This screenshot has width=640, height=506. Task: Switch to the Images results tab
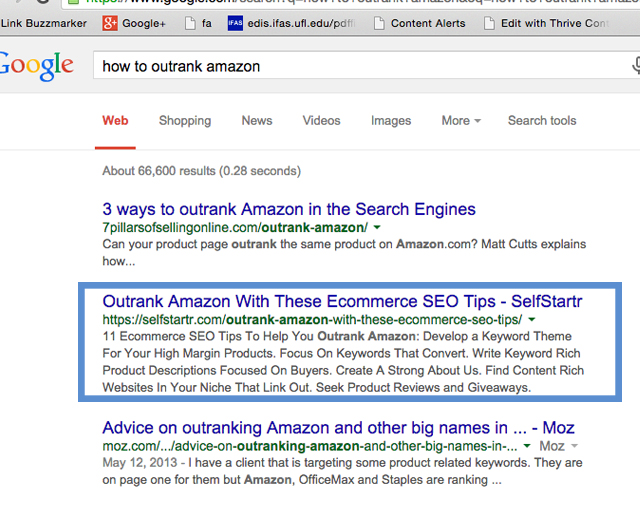391,121
